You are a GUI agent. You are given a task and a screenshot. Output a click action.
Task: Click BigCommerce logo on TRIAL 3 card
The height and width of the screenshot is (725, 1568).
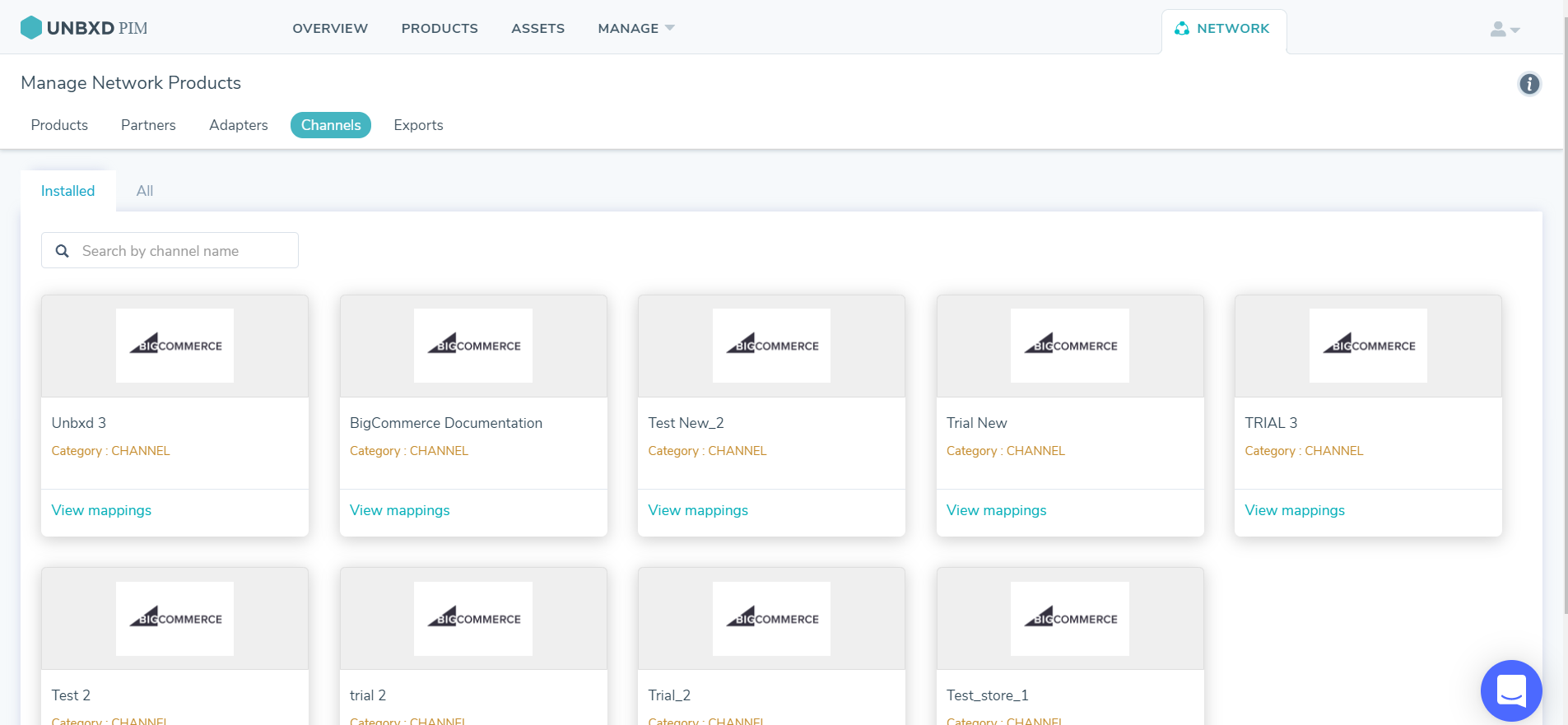tap(1368, 346)
